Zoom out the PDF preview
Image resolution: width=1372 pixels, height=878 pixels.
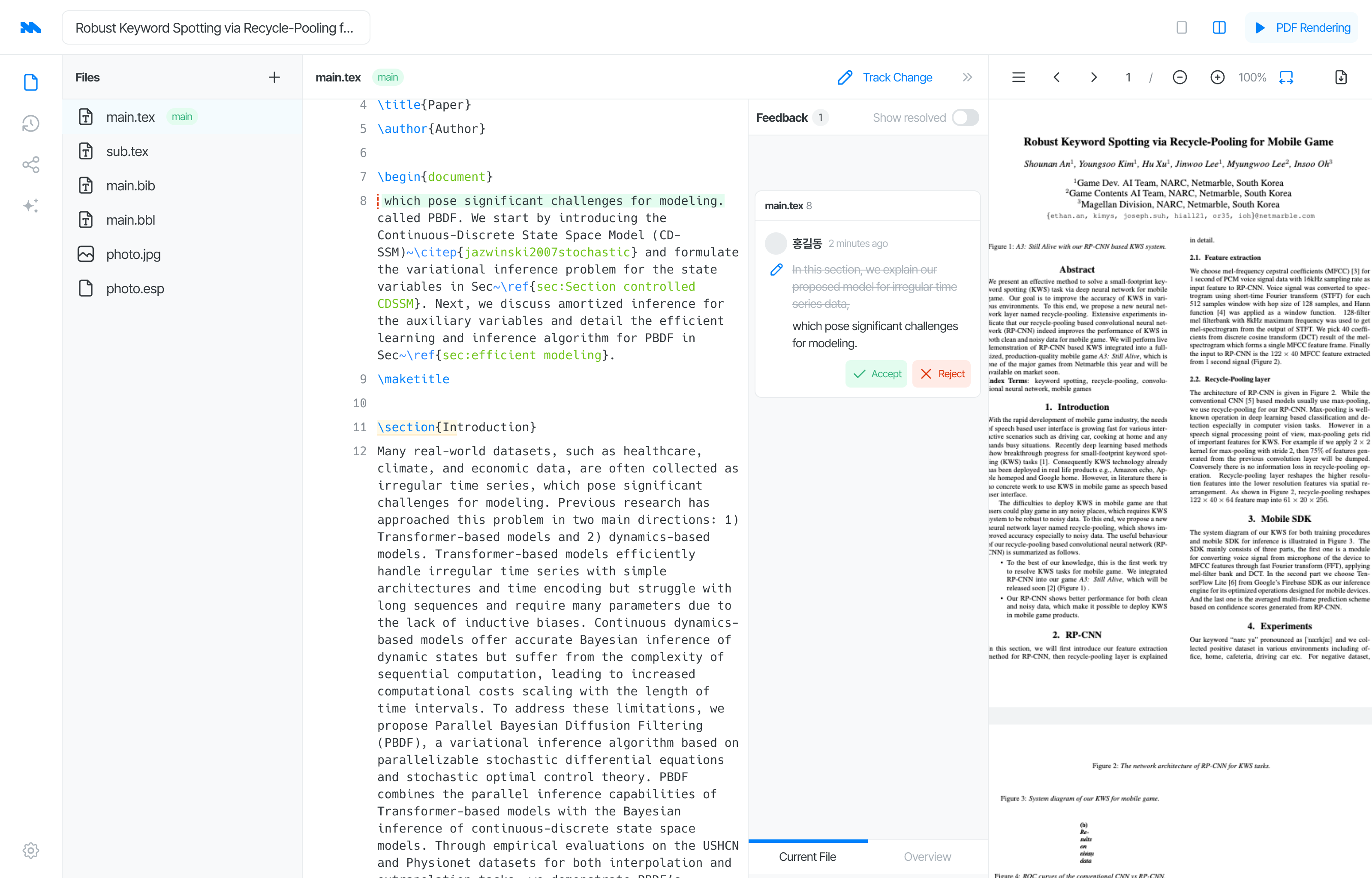[x=1179, y=78]
